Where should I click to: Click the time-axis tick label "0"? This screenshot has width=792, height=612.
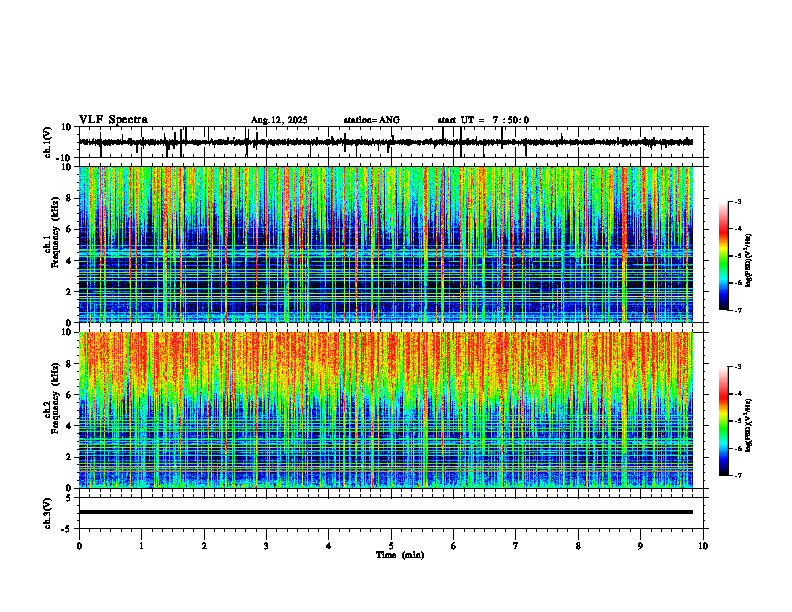click(79, 546)
